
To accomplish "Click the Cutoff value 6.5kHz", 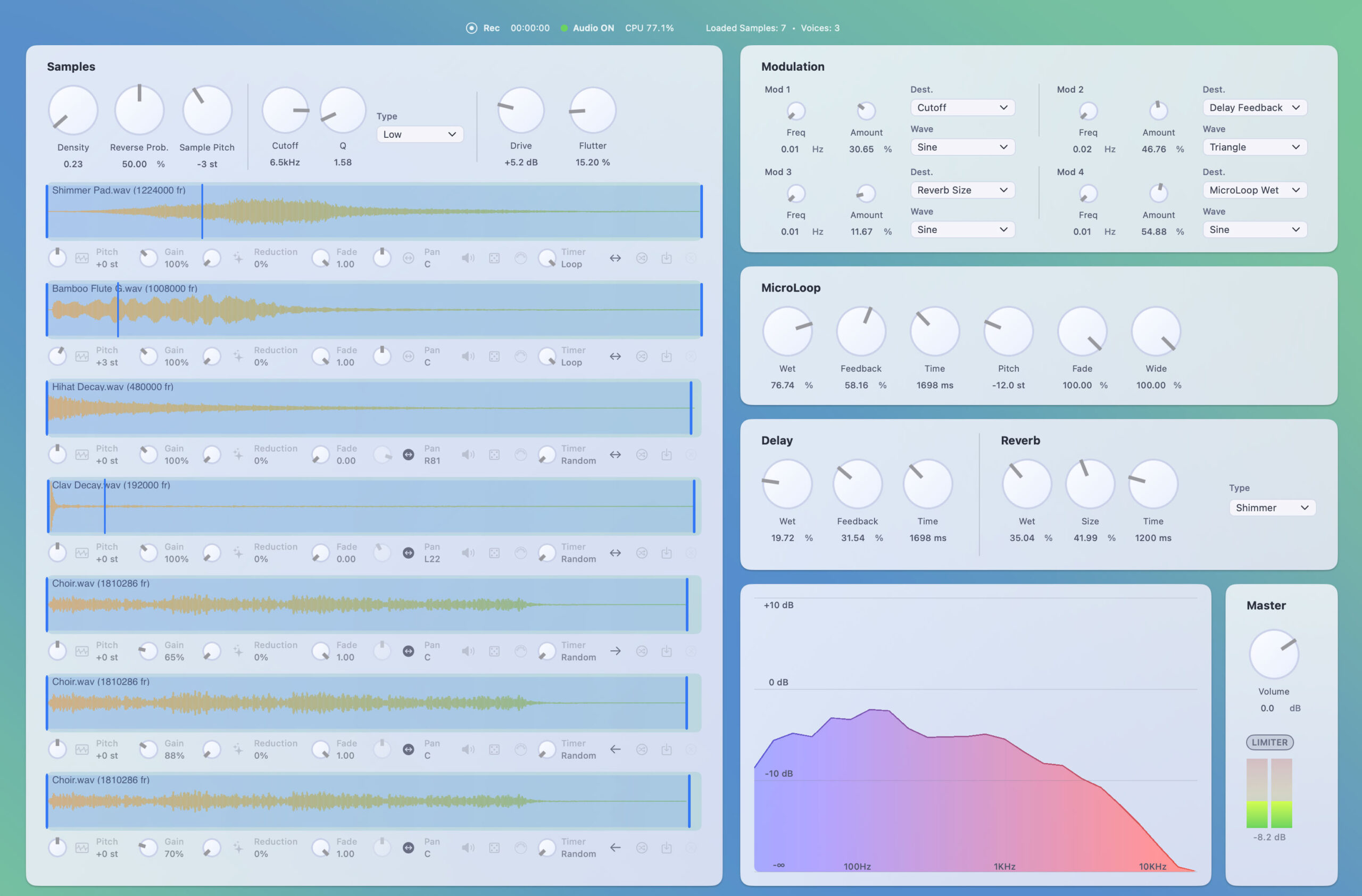I will [x=285, y=162].
